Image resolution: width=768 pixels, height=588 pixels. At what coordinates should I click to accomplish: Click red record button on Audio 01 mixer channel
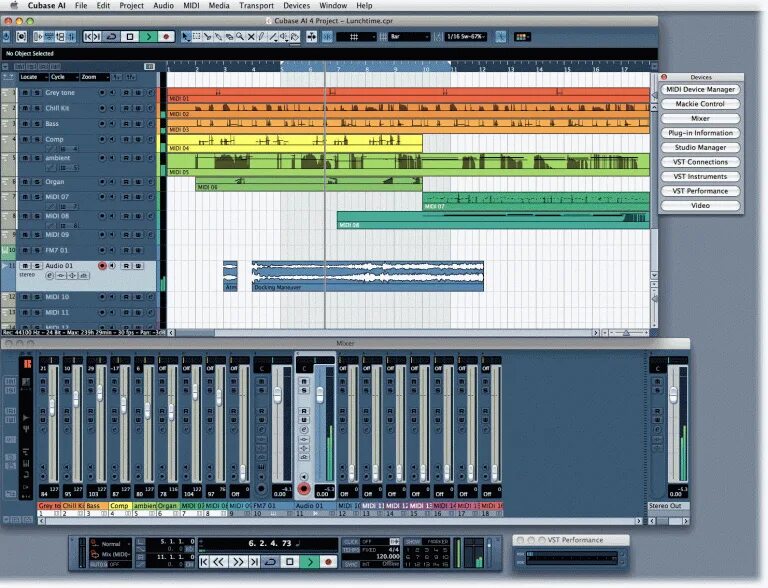[304, 489]
